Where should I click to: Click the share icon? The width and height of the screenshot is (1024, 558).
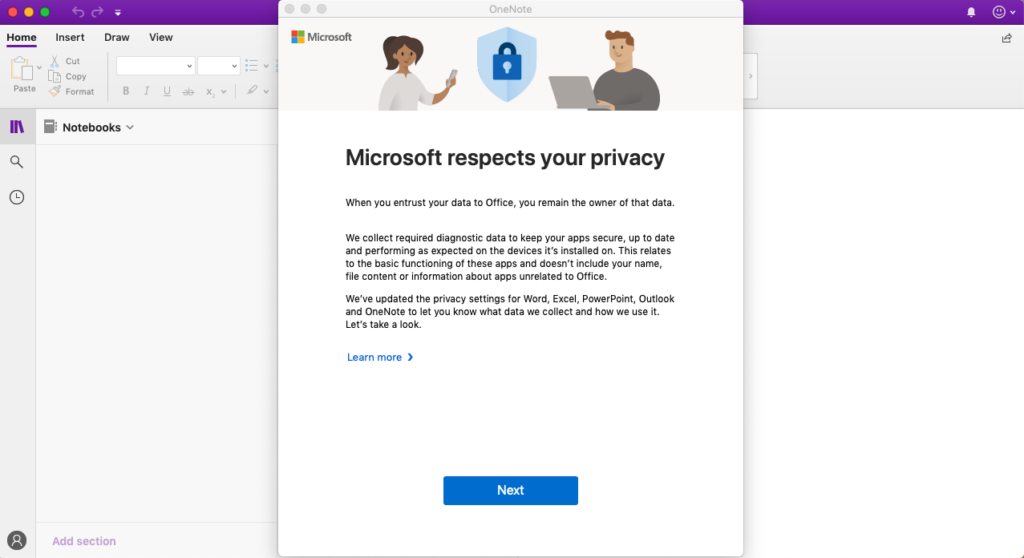1006,38
